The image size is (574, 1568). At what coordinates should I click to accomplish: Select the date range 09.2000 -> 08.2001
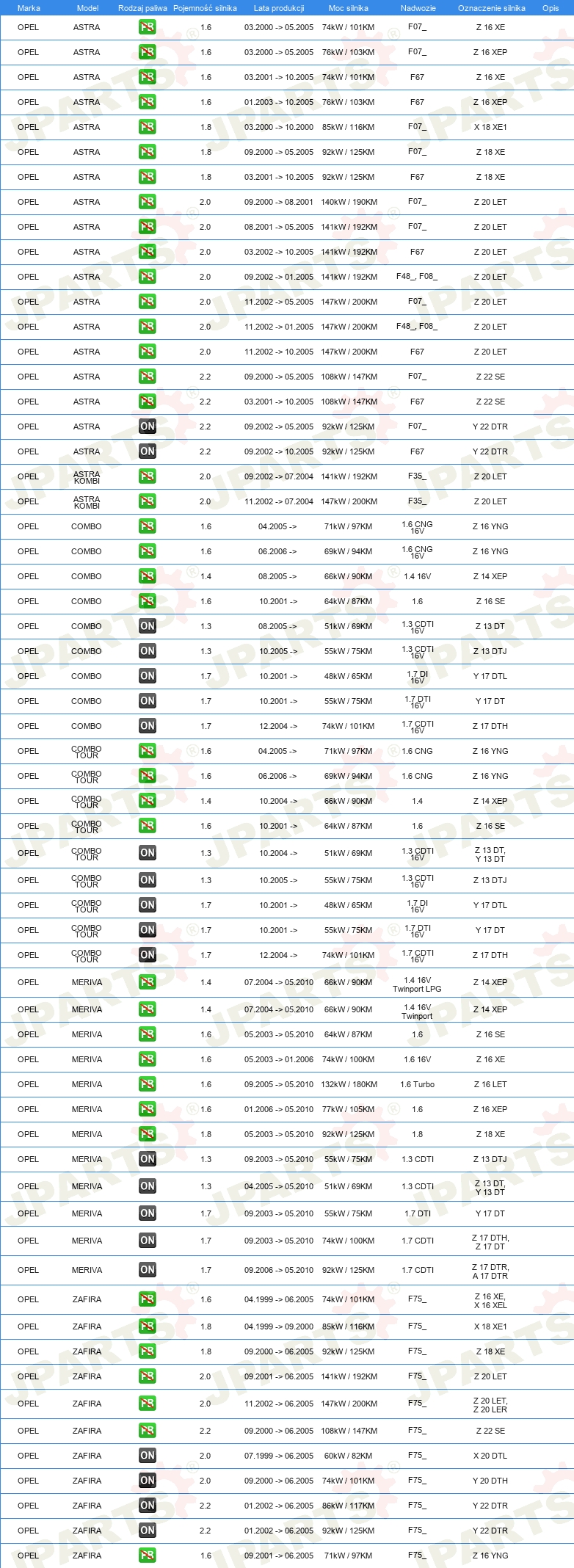279,202
